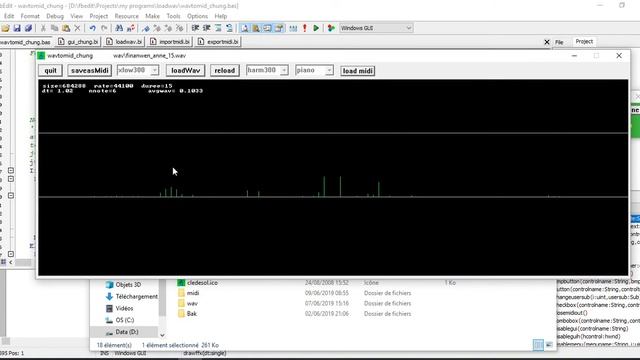Click the Replace toolbar icon
The width and height of the screenshot is (640, 360).
pos(131,28)
